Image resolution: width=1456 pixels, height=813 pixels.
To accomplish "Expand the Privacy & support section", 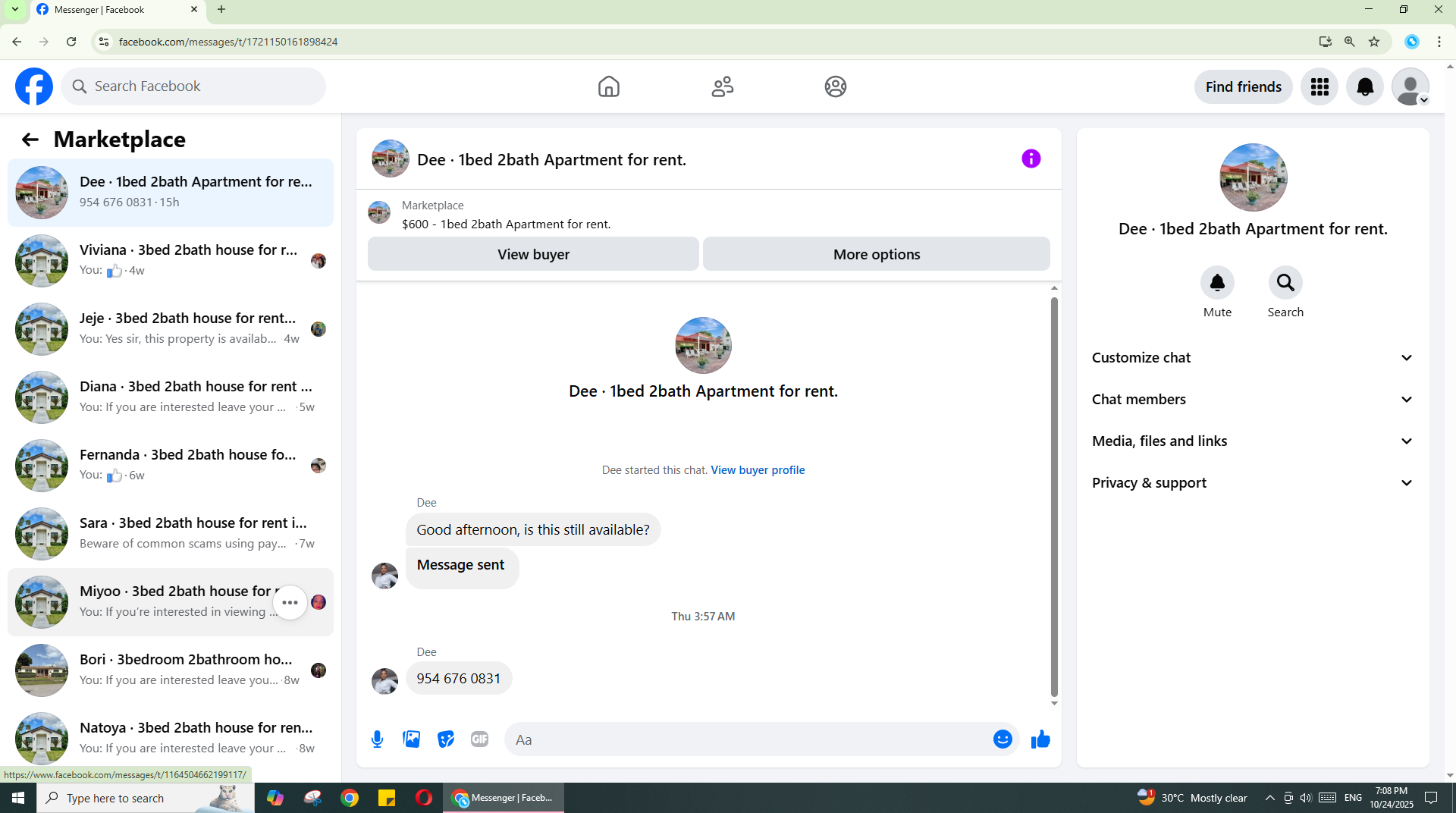I will point(1253,483).
